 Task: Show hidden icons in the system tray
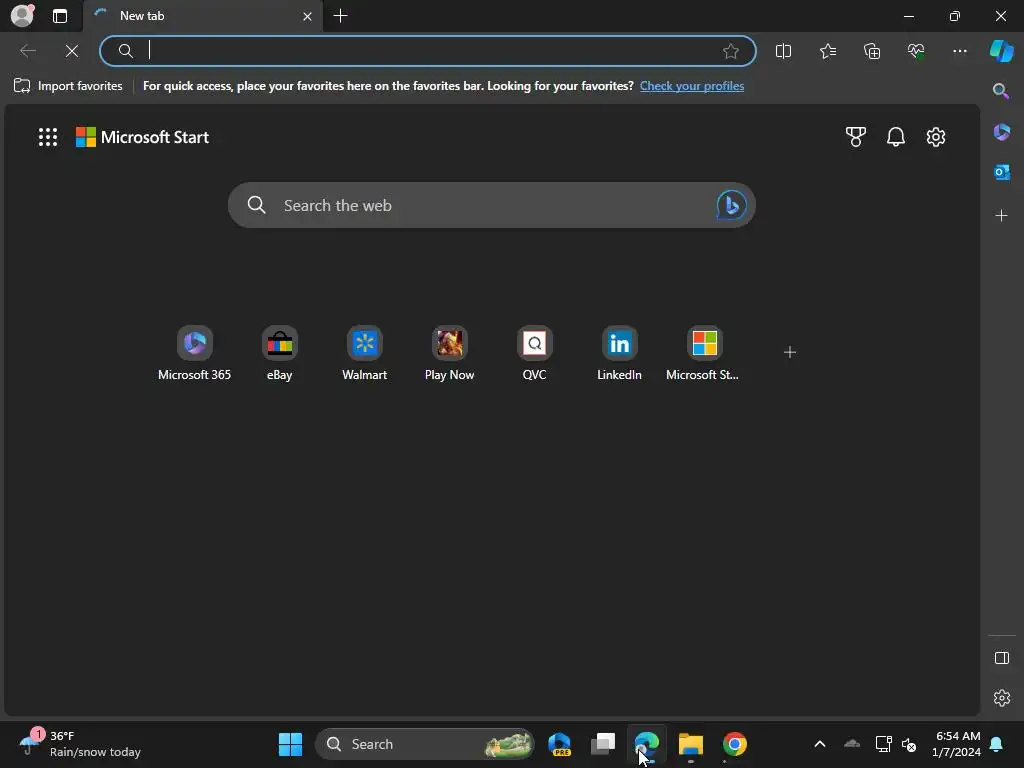coord(820,744)
